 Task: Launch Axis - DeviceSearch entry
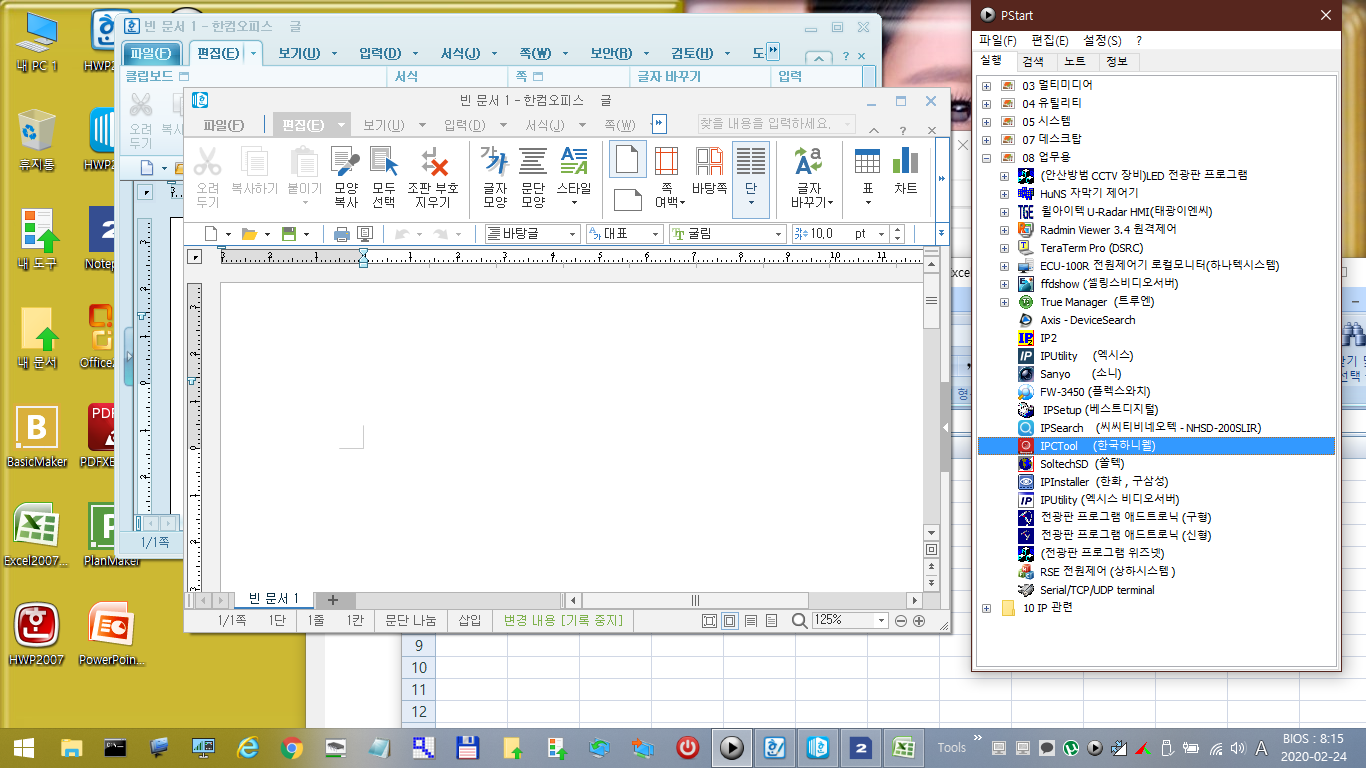[1087, 320]
